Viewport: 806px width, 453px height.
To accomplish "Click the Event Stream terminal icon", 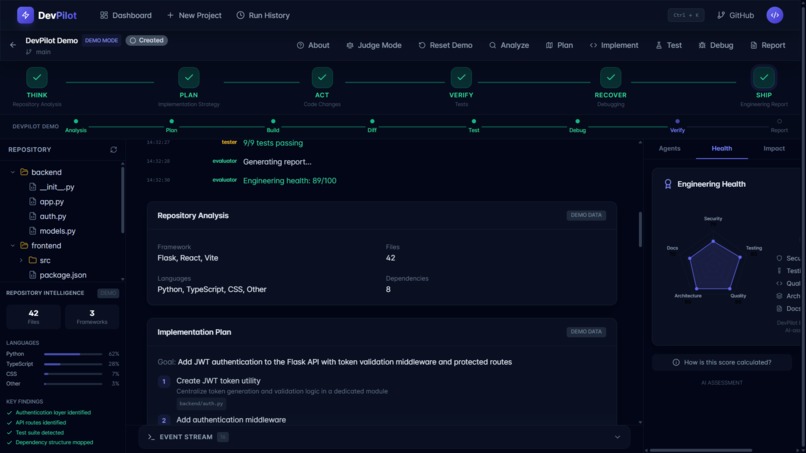I will [x=151, y=437].
